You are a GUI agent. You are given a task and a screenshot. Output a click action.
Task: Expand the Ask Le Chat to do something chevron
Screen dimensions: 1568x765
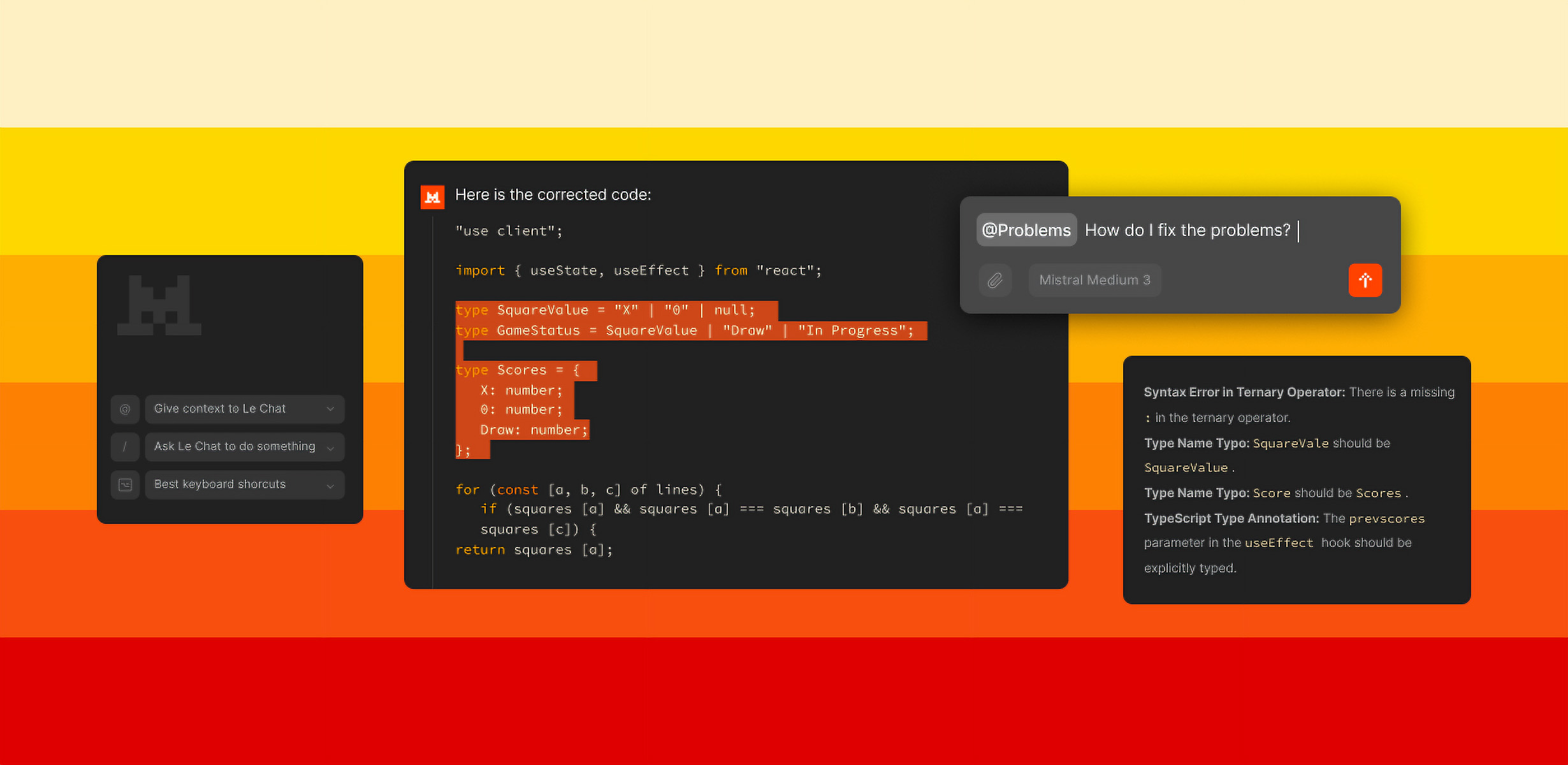[x=330, y=448]
